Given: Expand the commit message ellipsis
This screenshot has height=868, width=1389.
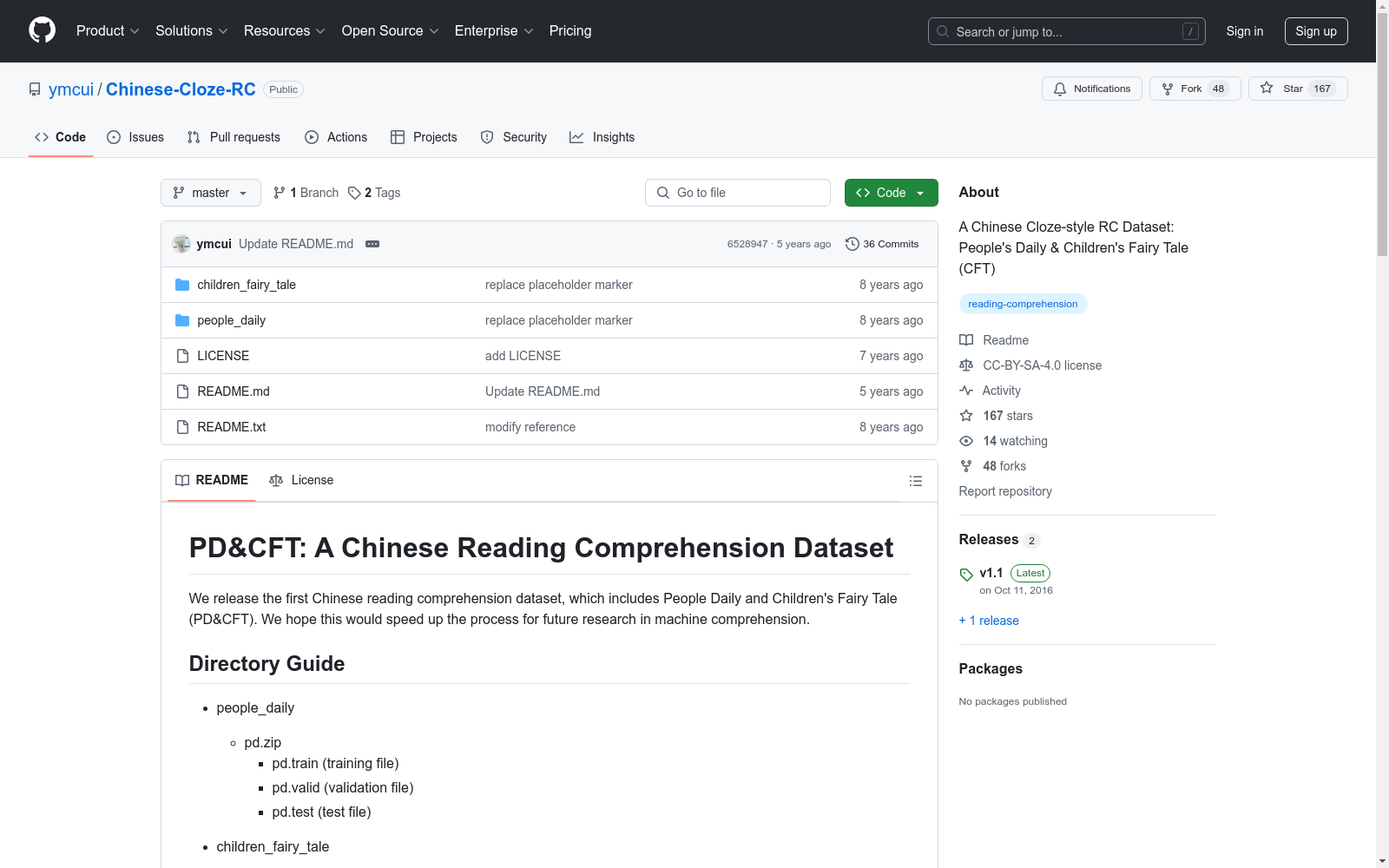Looking at the screenshot, I should (372, 244).
